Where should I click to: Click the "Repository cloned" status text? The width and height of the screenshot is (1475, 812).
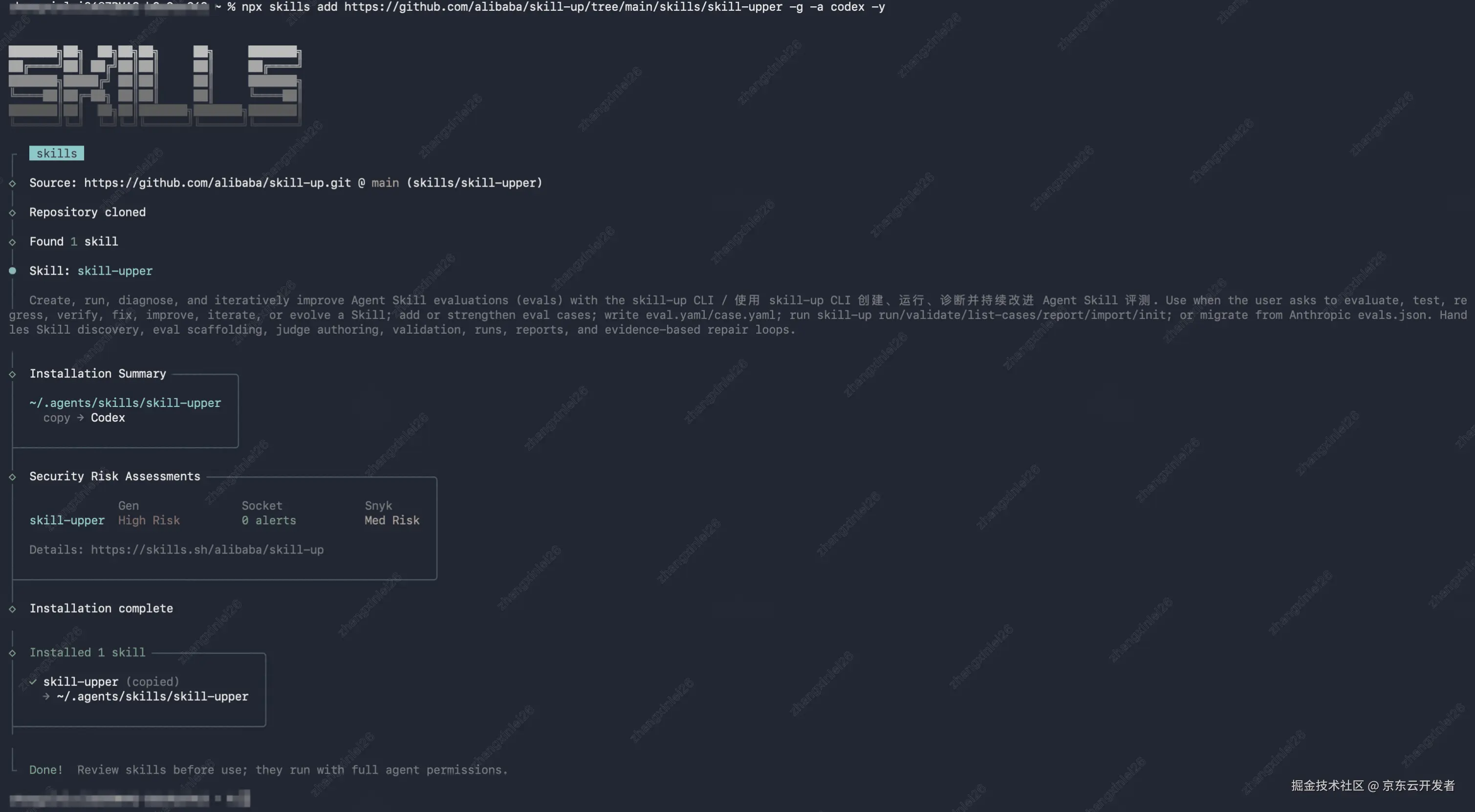click(87, 213)
